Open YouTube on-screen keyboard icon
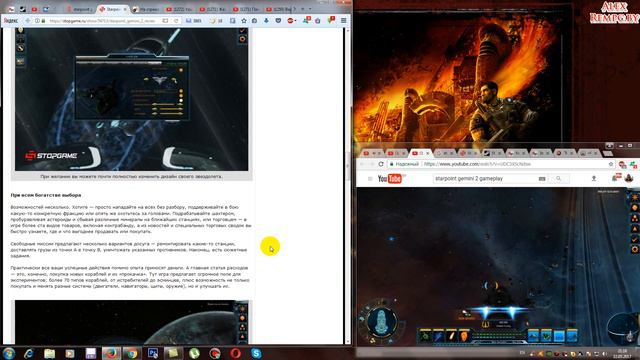640x360 pixels. click(542, 179)
